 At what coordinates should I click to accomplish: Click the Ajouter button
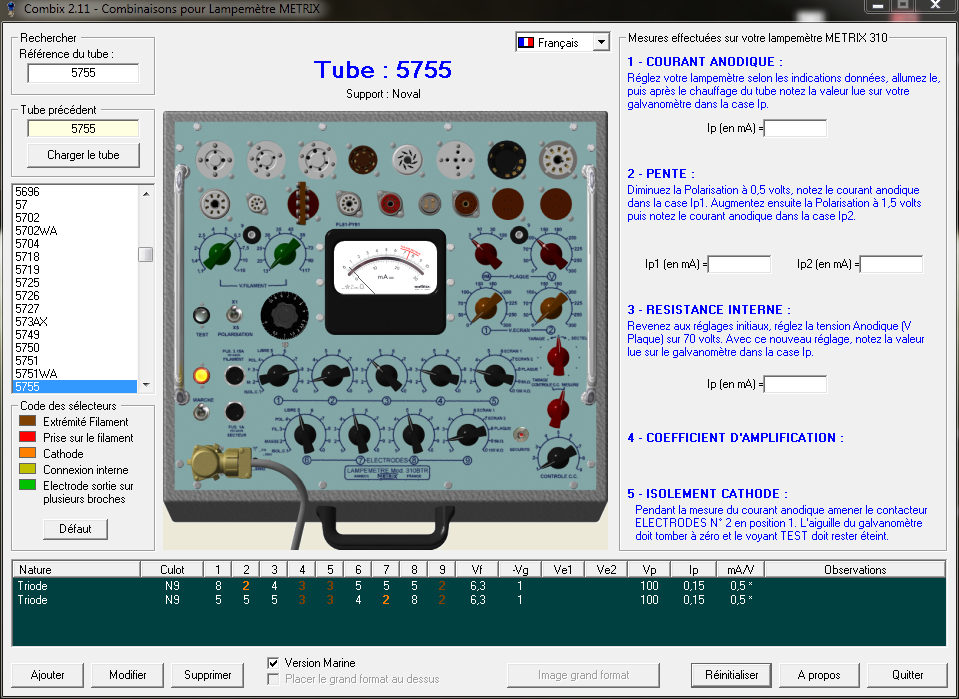coord(47,675)
